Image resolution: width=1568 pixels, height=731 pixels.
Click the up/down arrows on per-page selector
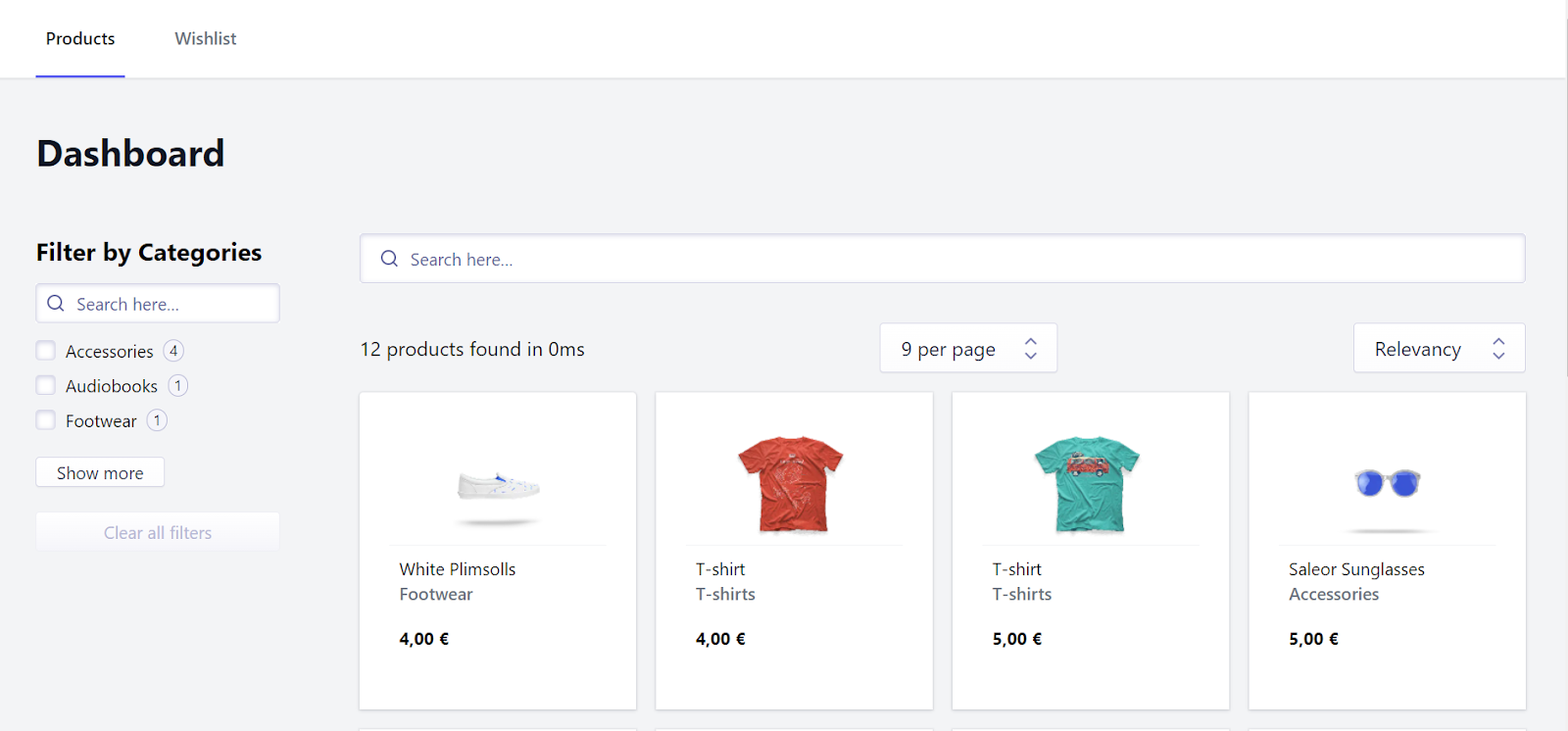coord(1030,349)
